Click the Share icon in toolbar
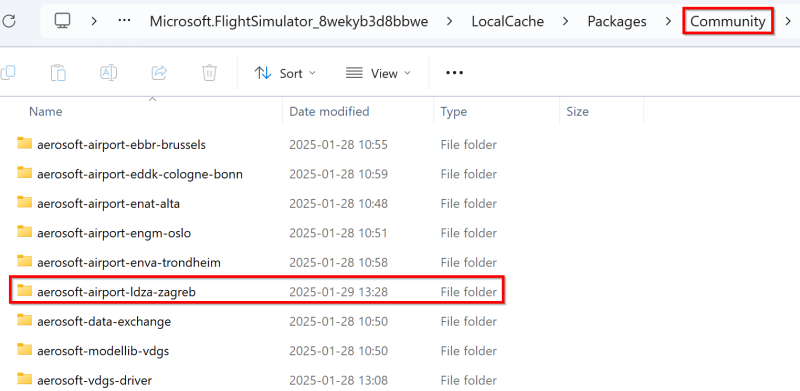Viewport: 800px width, 391px height. pyautogui.click(x=160, y=73)
